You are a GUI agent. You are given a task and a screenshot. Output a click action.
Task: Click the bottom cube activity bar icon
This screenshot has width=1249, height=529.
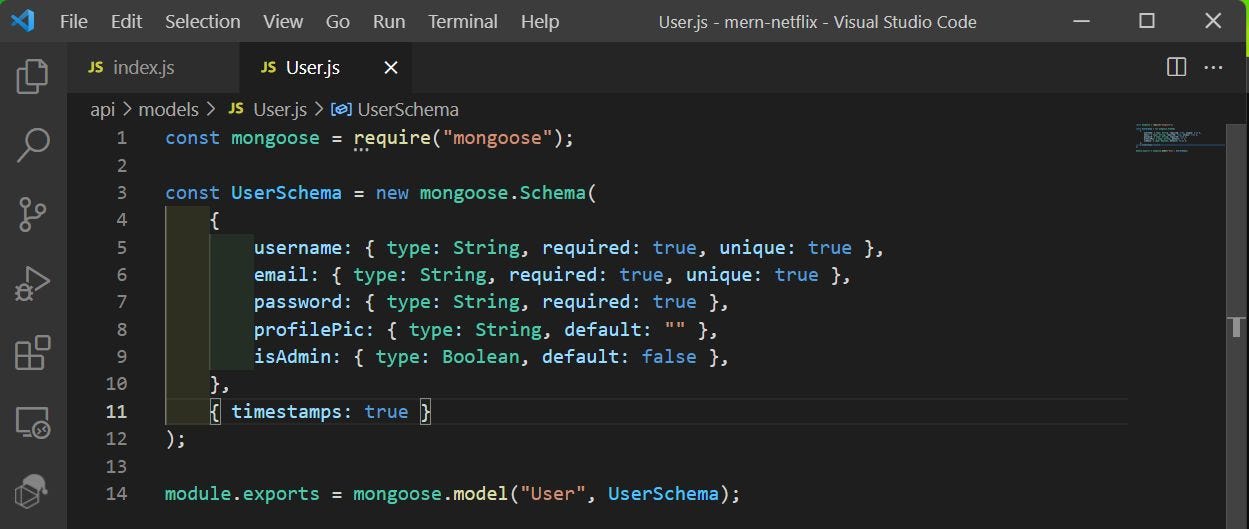33,492
